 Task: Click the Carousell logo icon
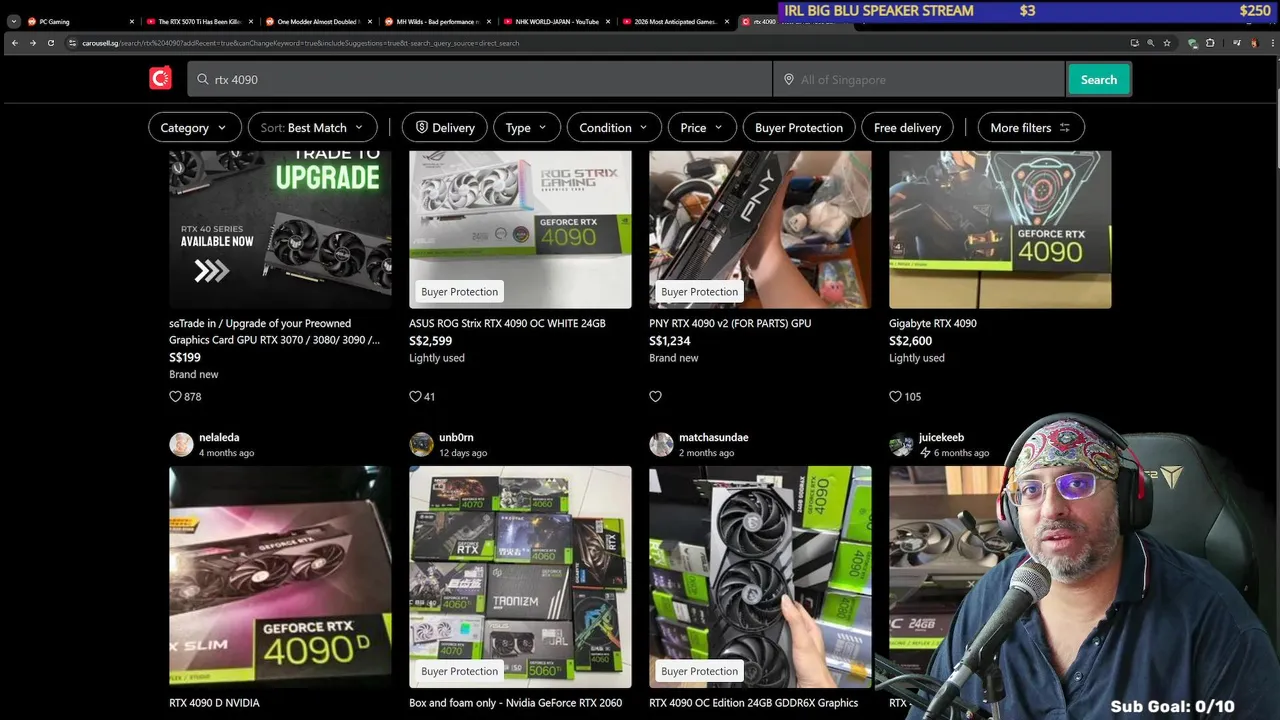160,79
